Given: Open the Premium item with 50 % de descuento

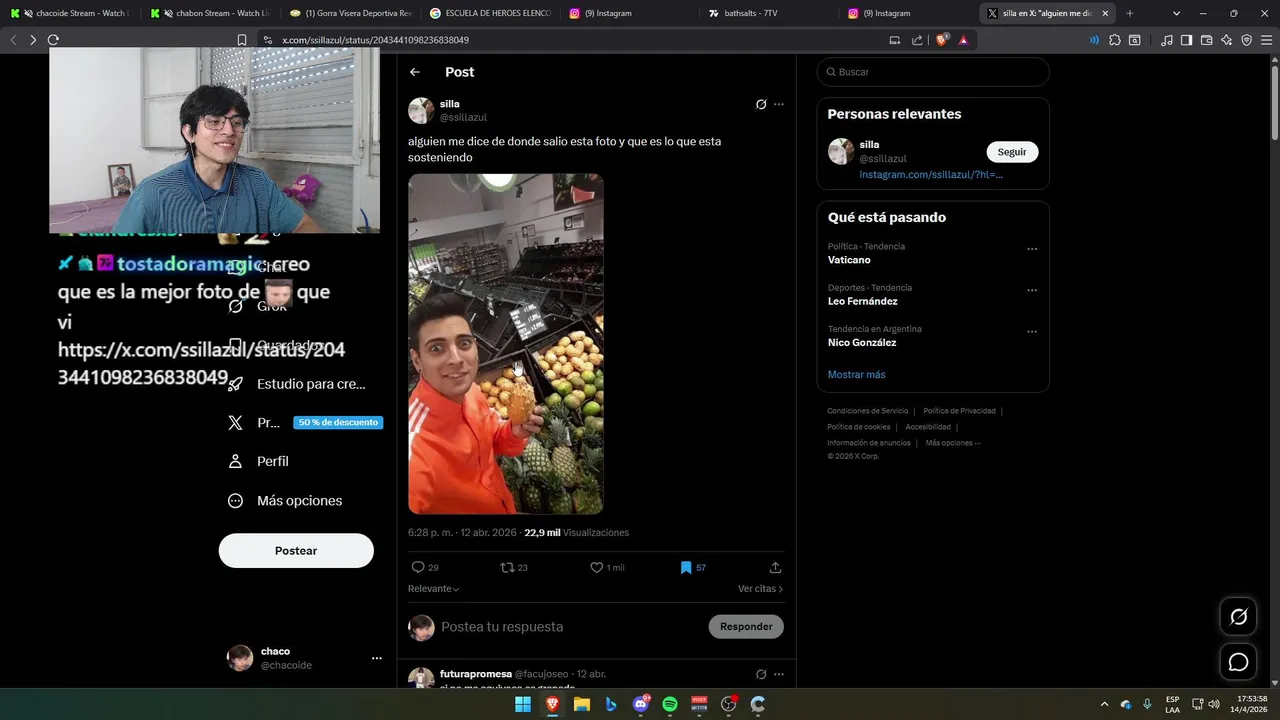Looking at the screenshot, I should click(x=304, y=423).
